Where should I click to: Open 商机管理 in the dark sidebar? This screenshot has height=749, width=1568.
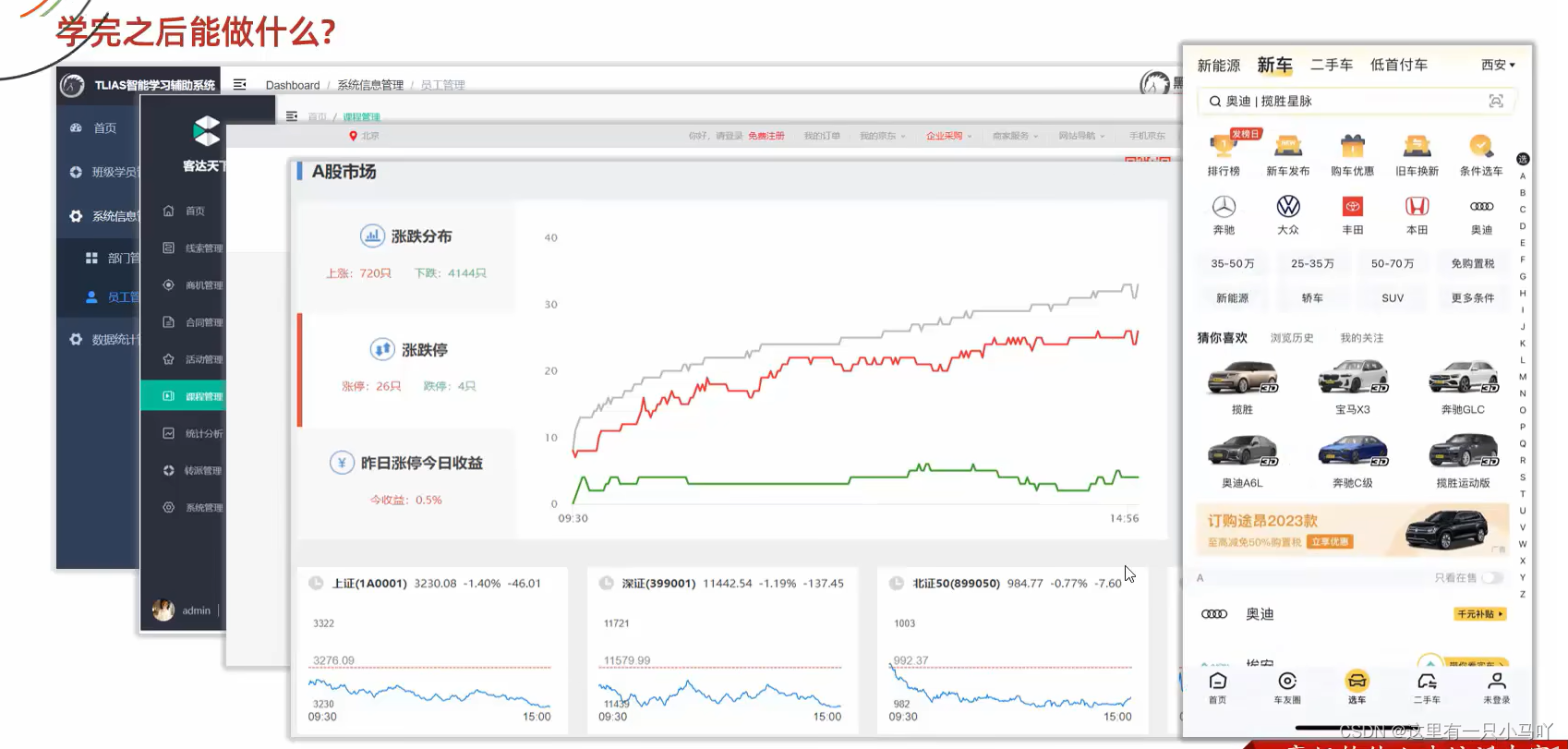pyautogui.click(x=194, y=284)
